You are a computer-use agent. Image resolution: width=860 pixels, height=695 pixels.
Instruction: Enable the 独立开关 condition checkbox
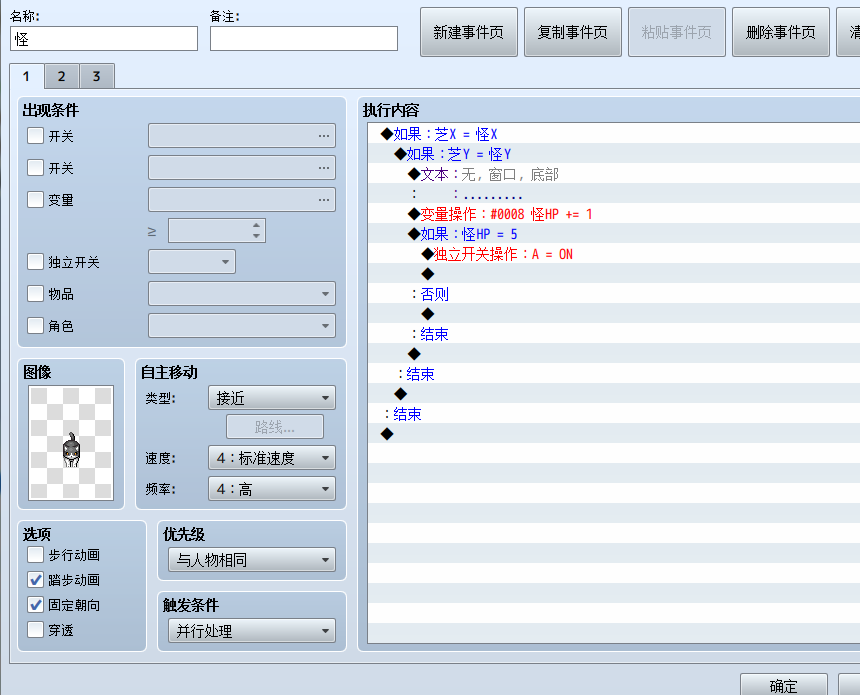coord(36,262)
